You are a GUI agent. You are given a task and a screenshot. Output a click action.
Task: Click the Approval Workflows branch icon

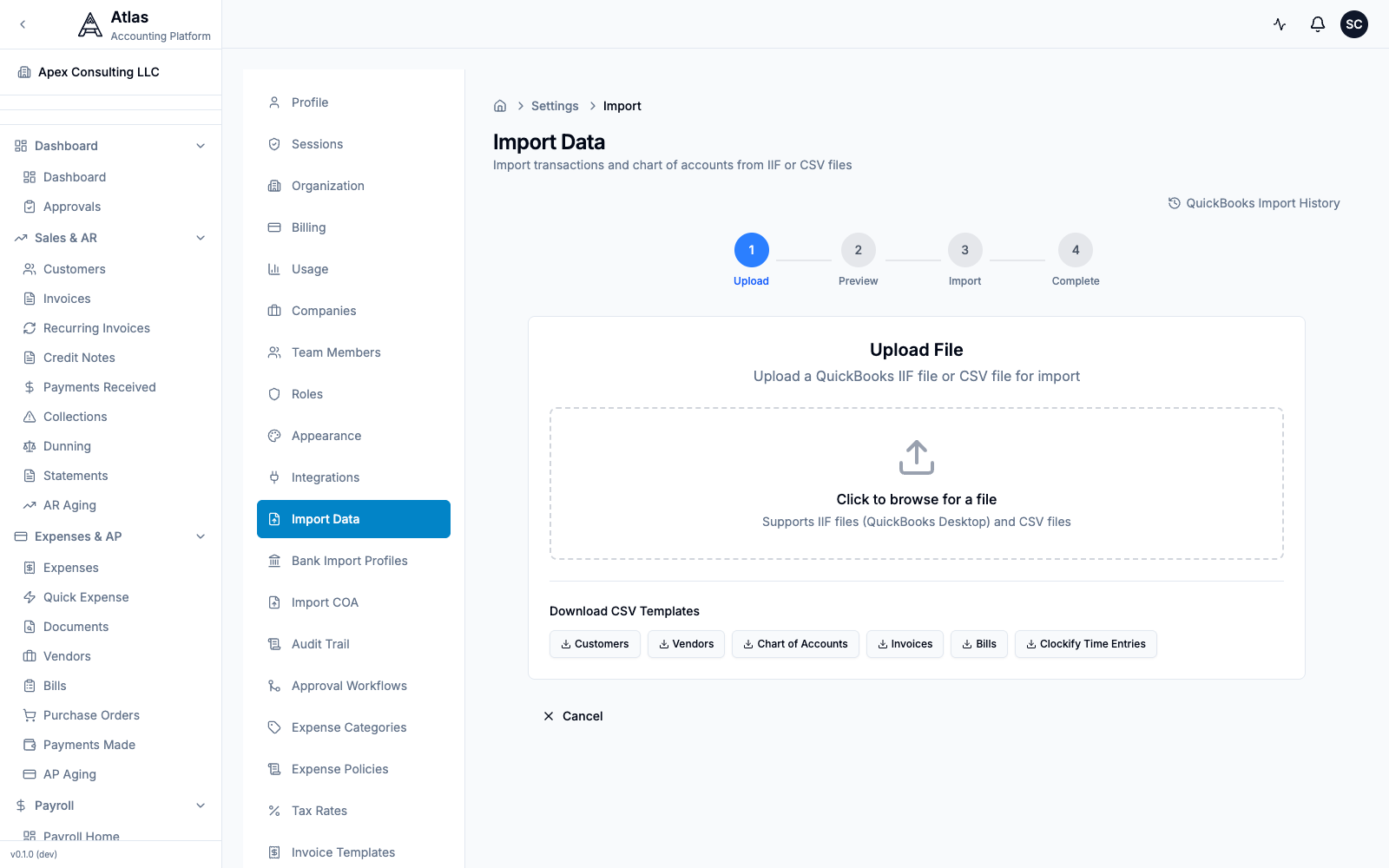[x=274, y=686]
